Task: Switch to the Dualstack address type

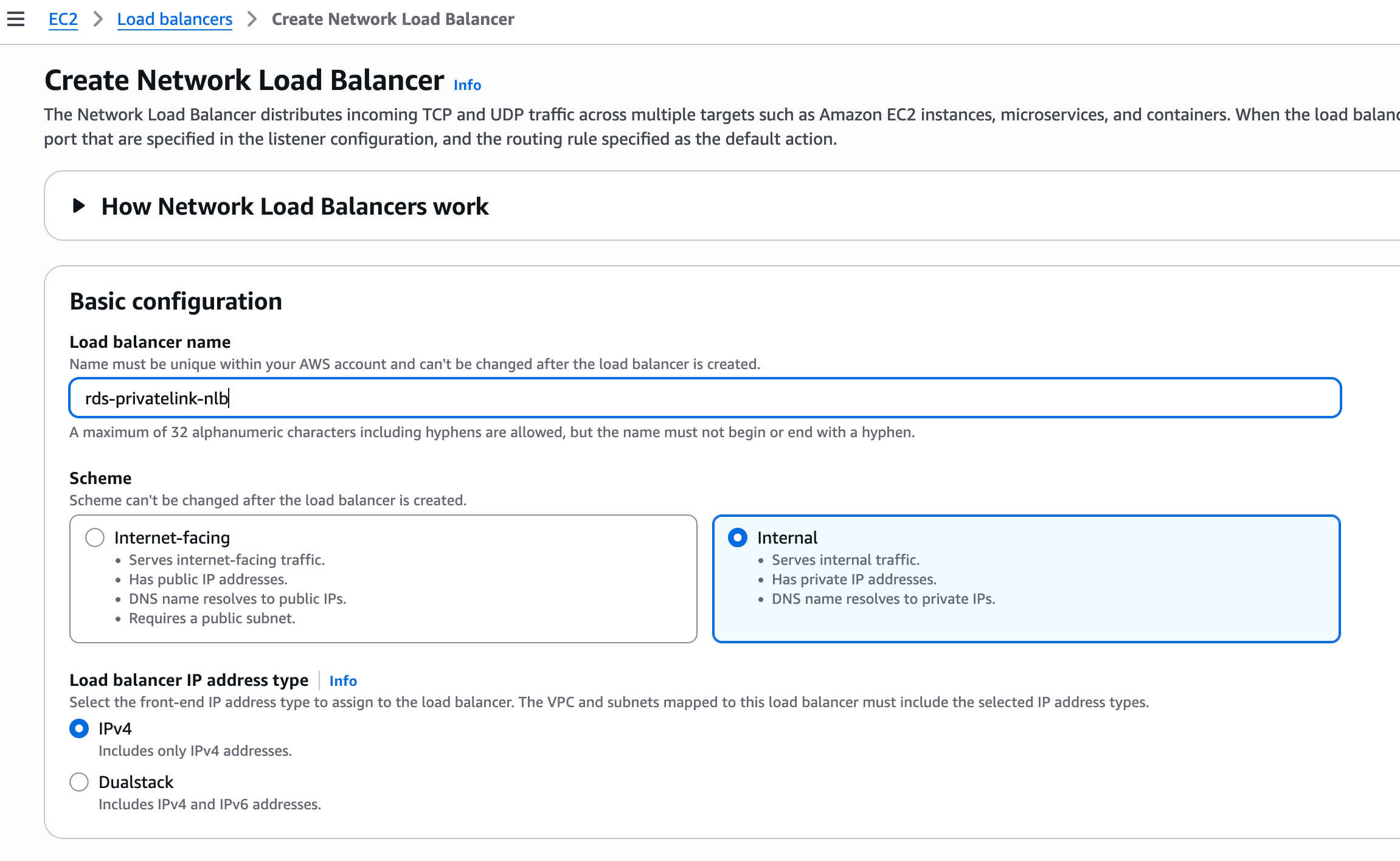Action: (78, 782)
